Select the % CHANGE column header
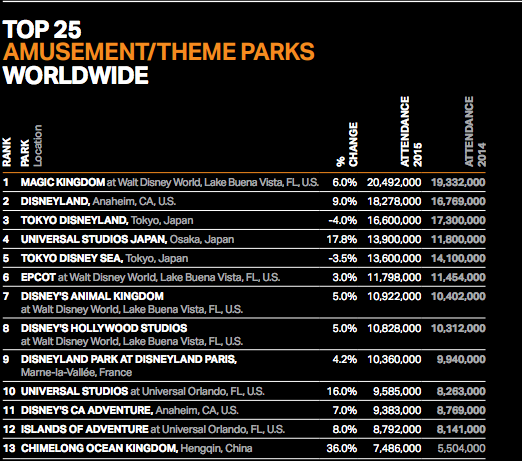522x461 pixels. tap(347, 144)
